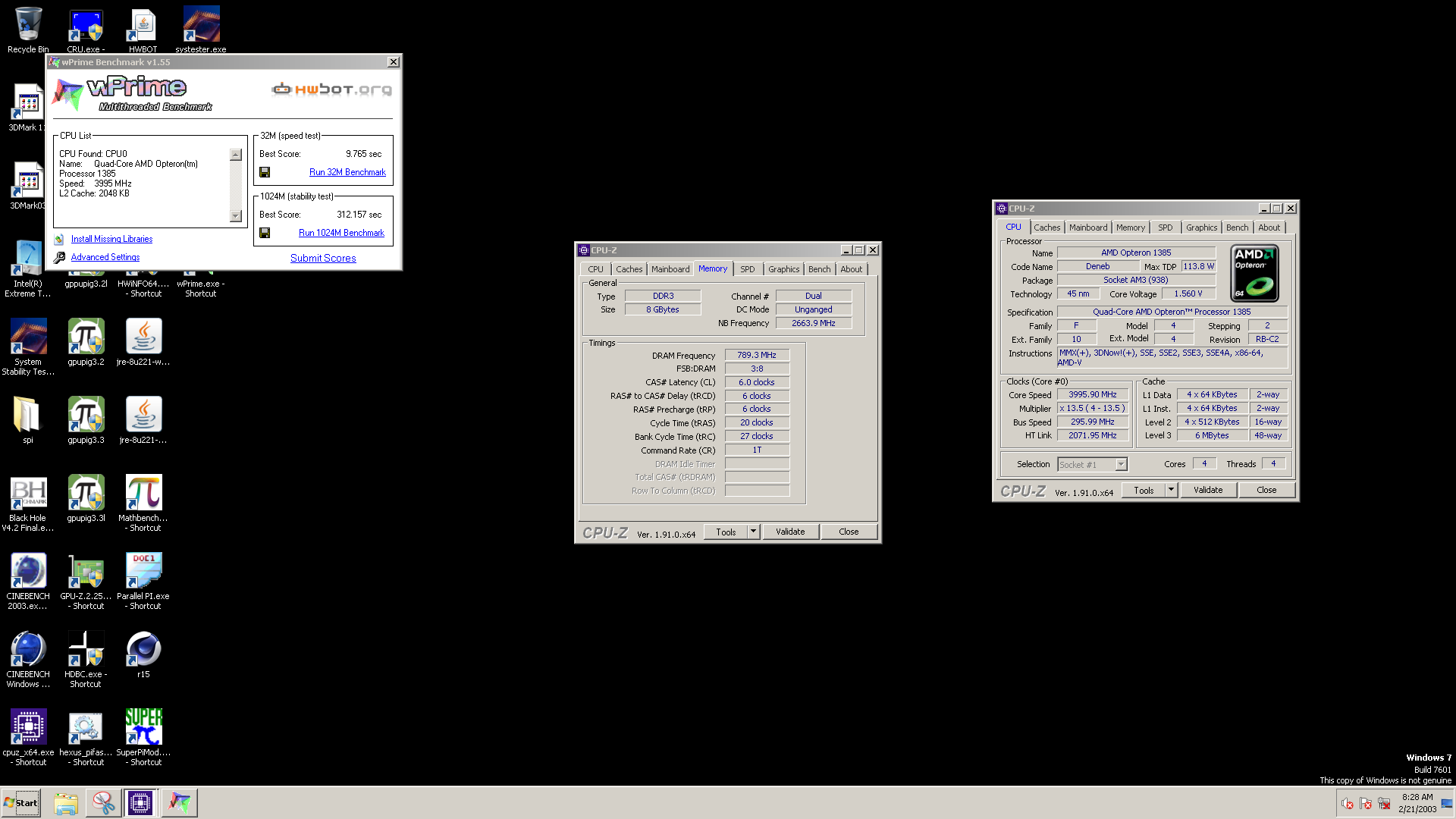This screenshot has width=1456, height=819.
Task: Click the Run 32M Benchmark link
Action: 347,172
